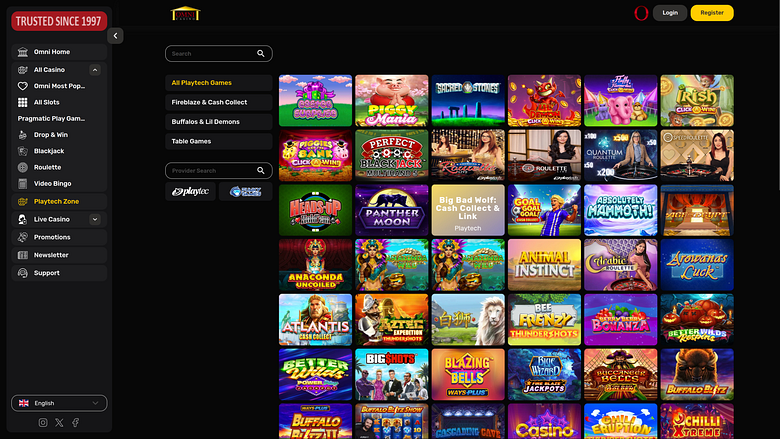The image size is (780, 439).
Task: Open the Irish Click & Win thumbnail
Action: point(697,101)
